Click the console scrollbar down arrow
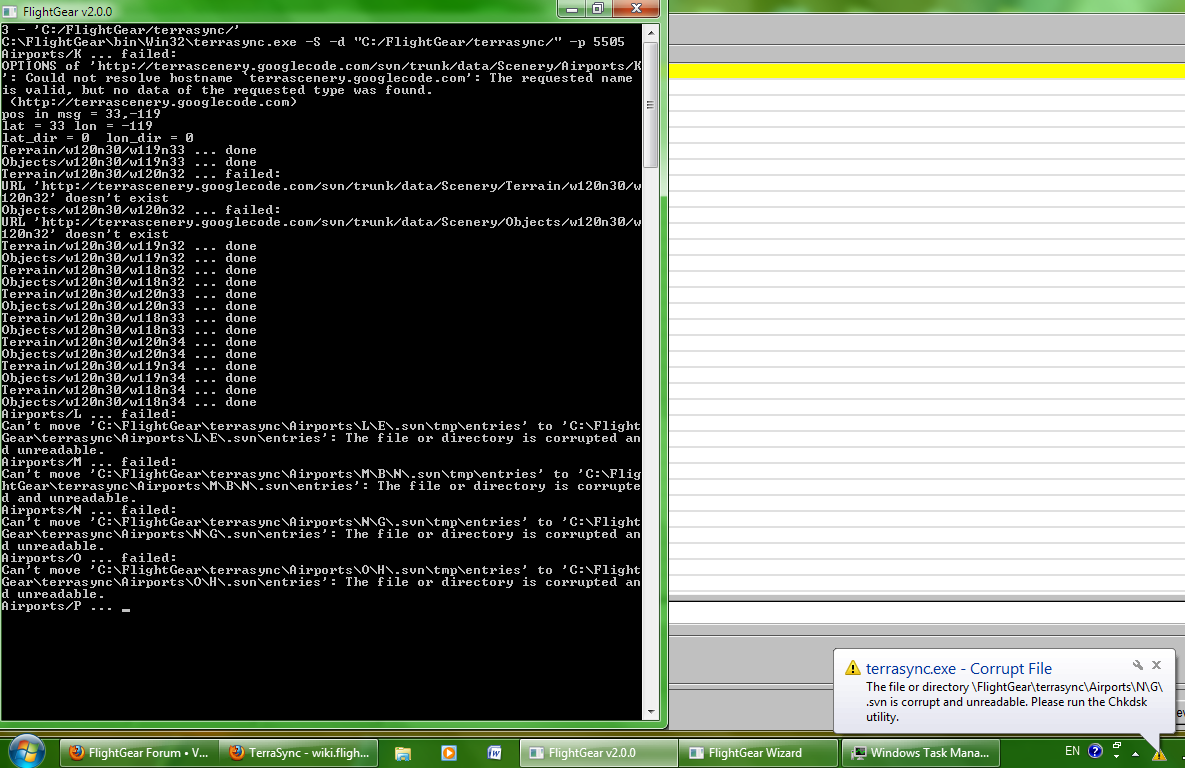This screenshot has height=768, width=1185. coord(651,711)
